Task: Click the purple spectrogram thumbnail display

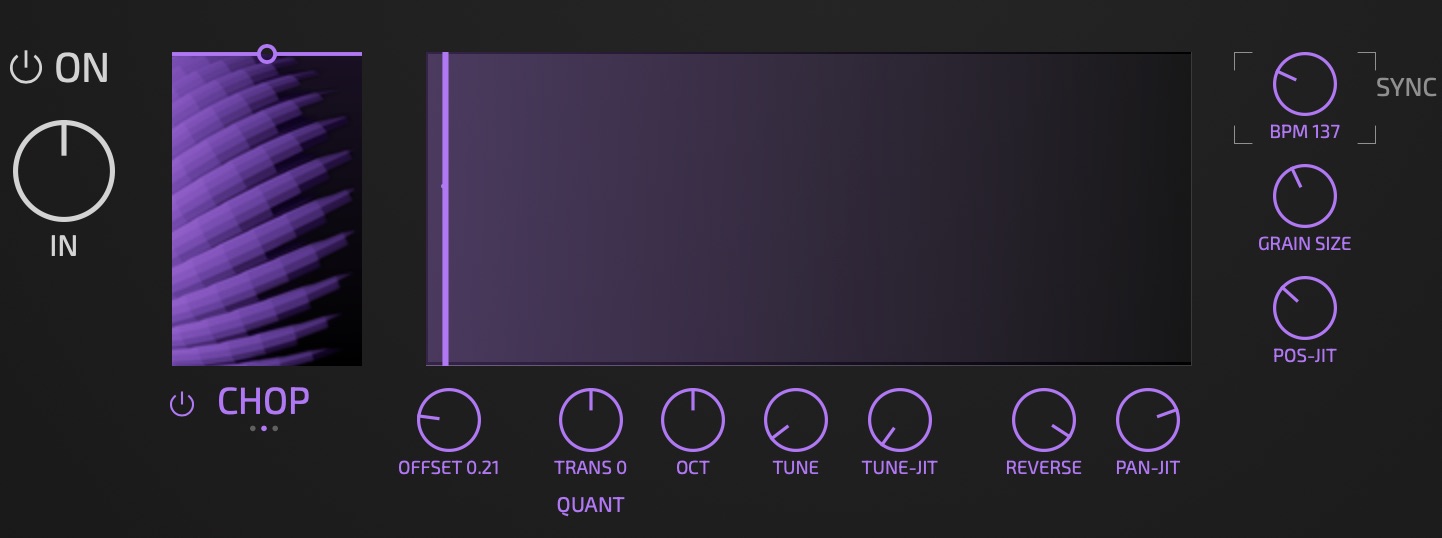Action: 267,210
